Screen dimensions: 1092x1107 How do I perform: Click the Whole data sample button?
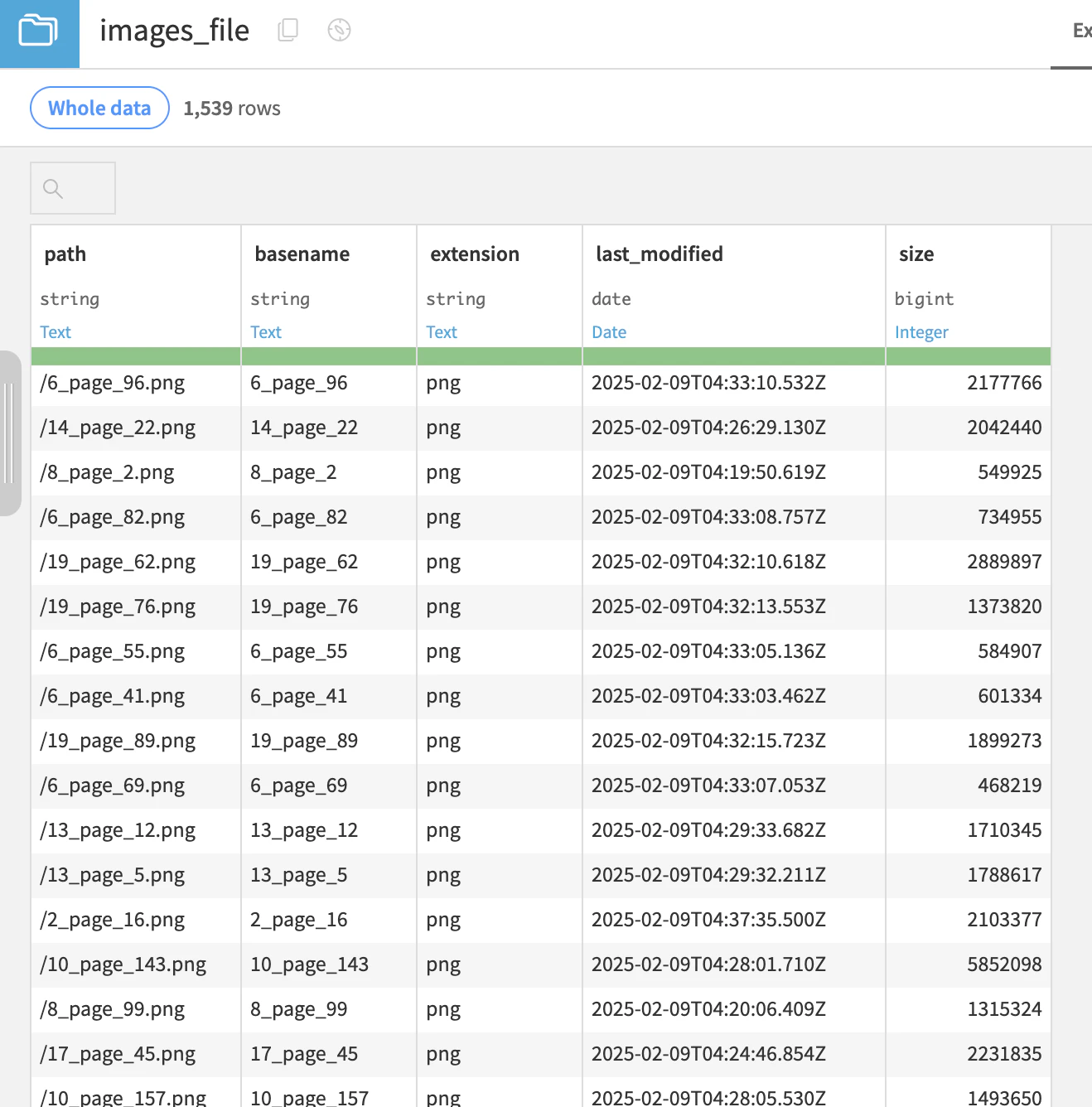click(x=99, y=108)
